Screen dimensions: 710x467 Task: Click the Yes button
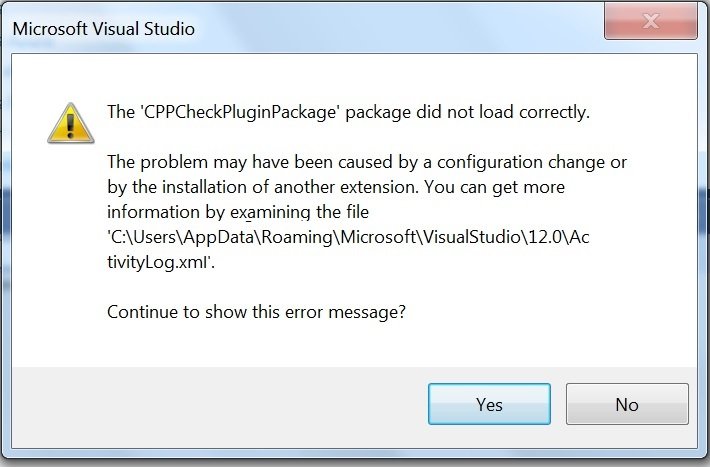pos(489,404)
